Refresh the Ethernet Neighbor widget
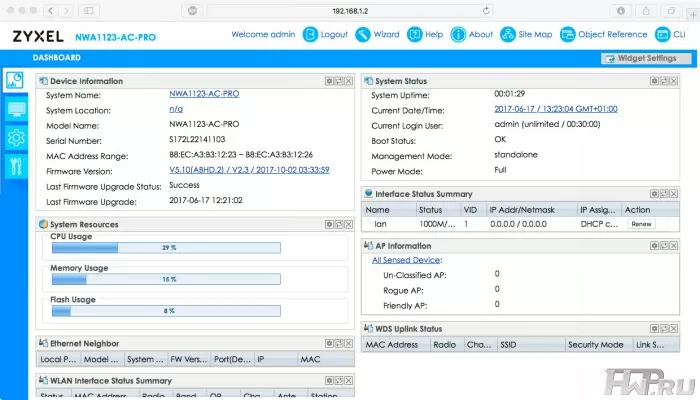The width and height of the screenshot is (700, 400). coord(339,343)
